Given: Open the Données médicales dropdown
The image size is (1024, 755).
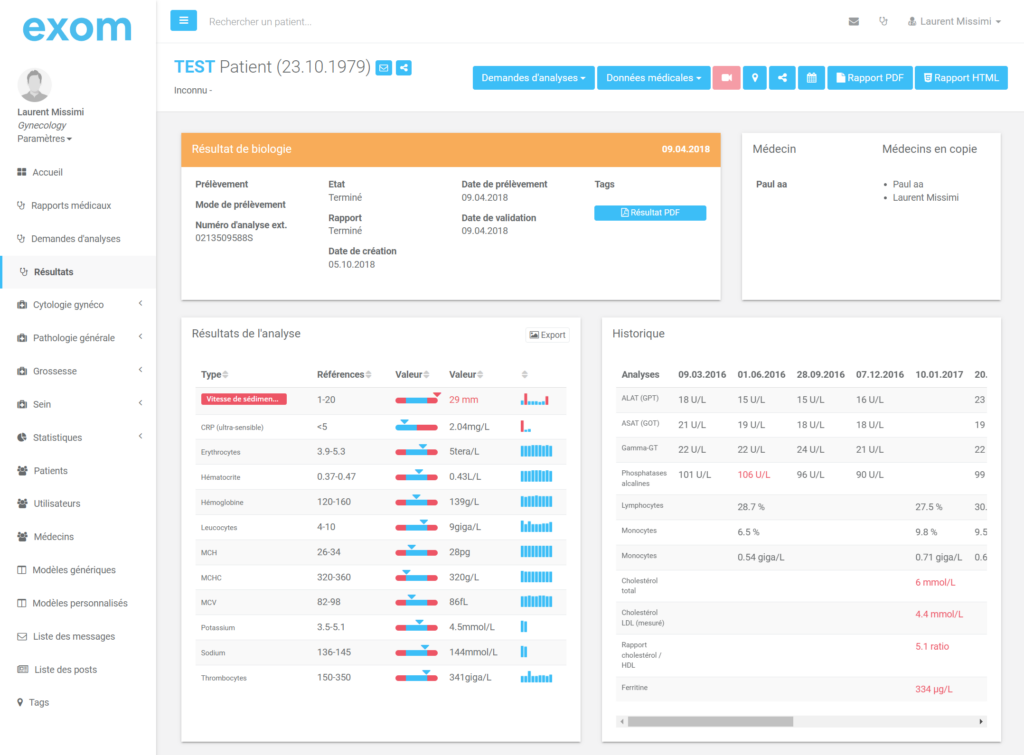Looking at the screenshot, I should coord(653,78).
